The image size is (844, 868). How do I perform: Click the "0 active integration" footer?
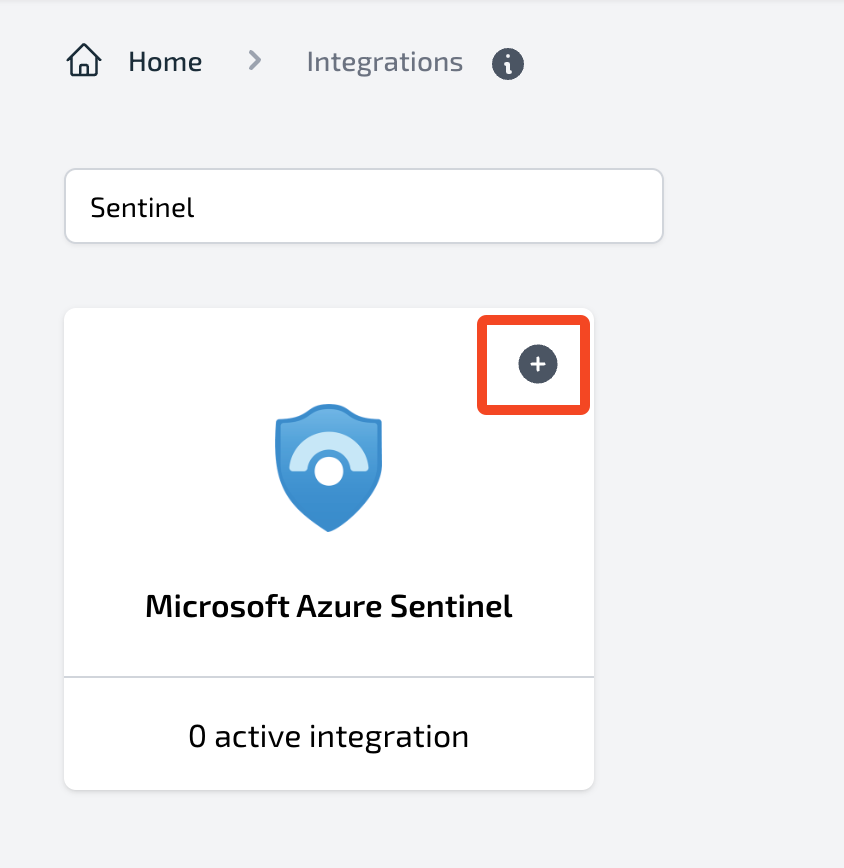(328, 737)
